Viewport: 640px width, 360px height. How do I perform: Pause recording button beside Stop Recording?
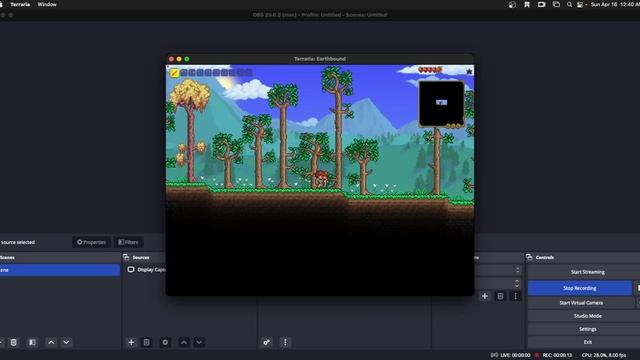tap(637, 288)
